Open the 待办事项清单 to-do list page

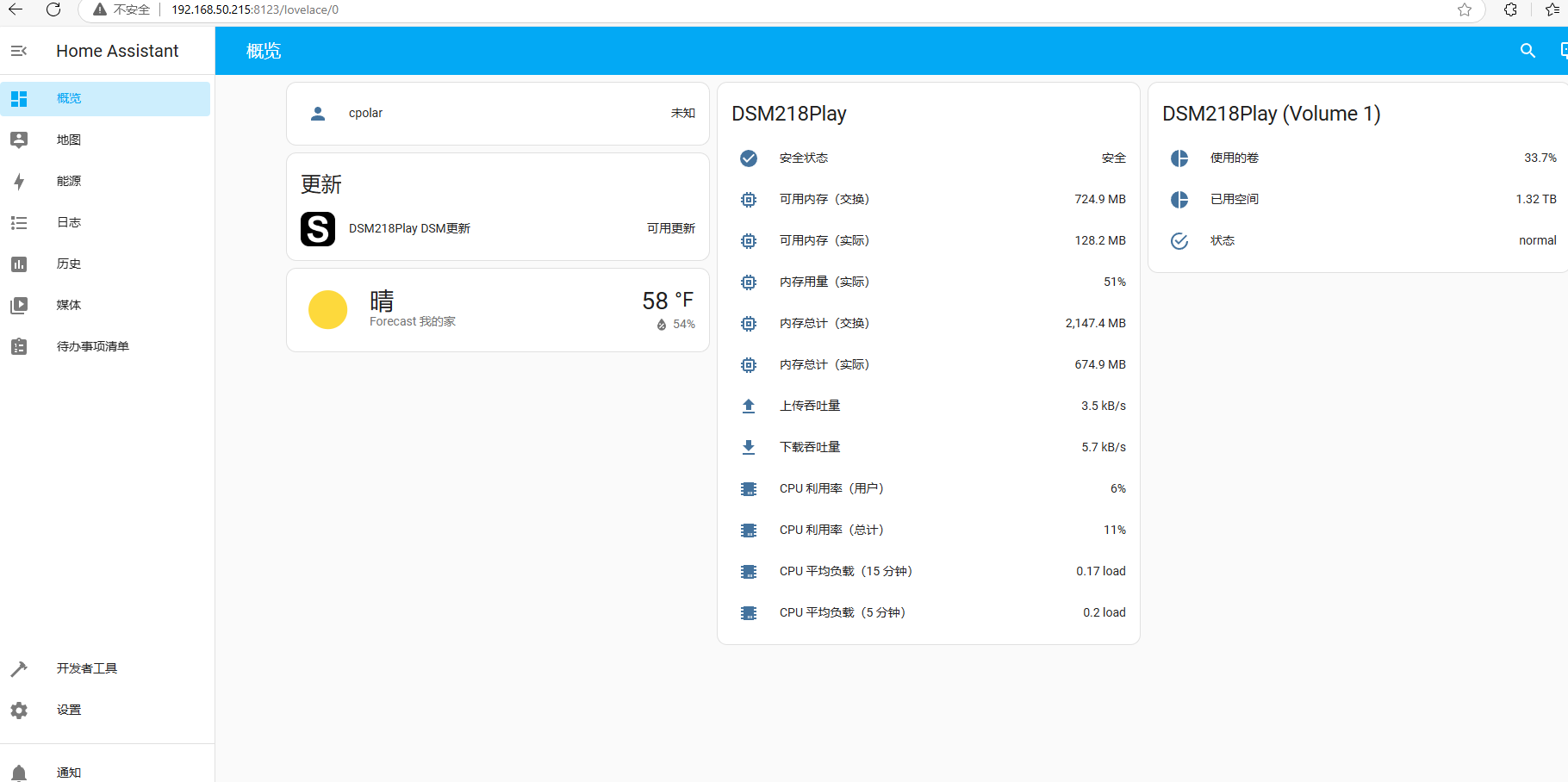pos(105,347)
